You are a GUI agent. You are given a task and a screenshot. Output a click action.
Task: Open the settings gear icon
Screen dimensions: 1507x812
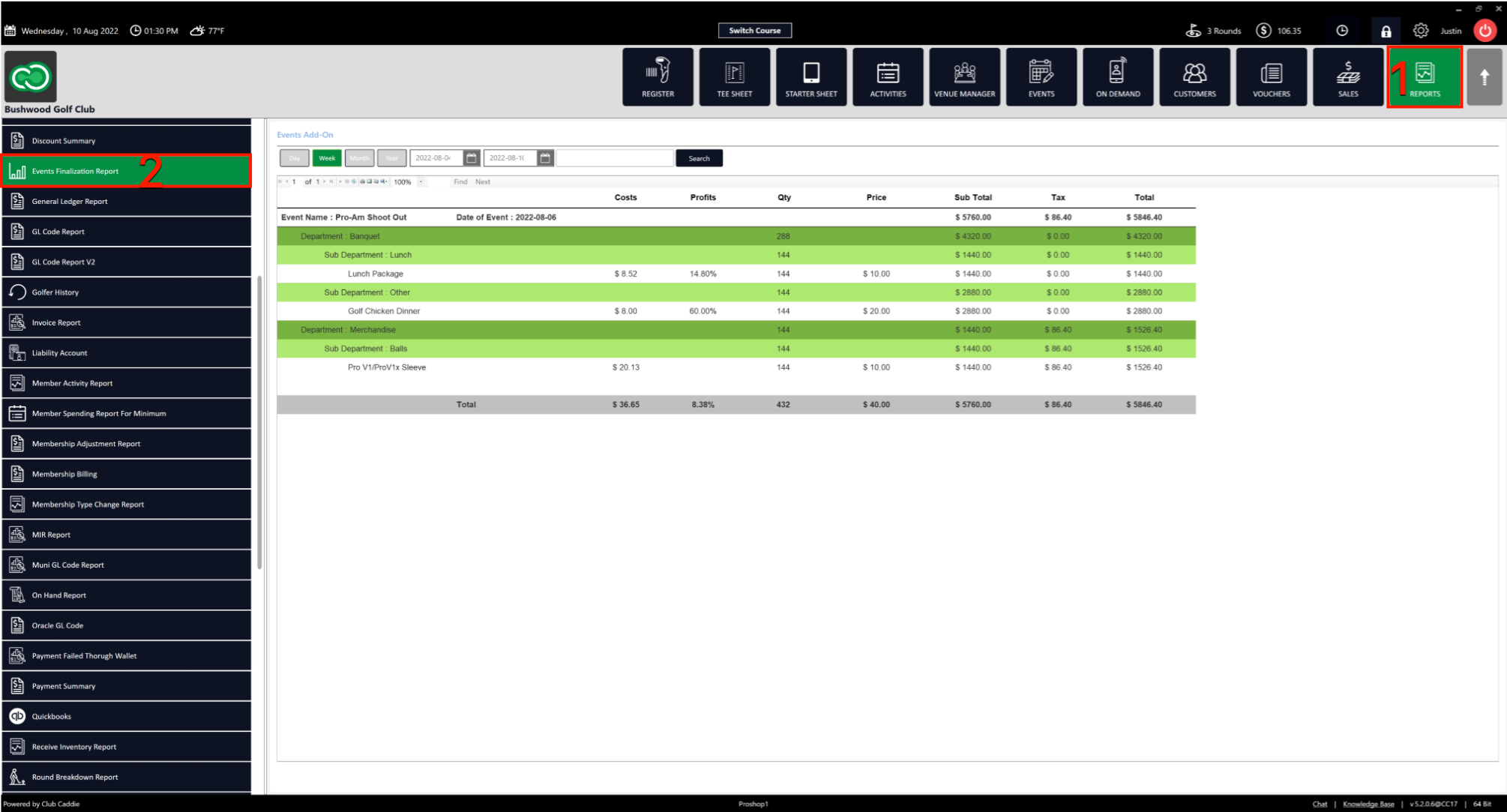coord(1420,31)
